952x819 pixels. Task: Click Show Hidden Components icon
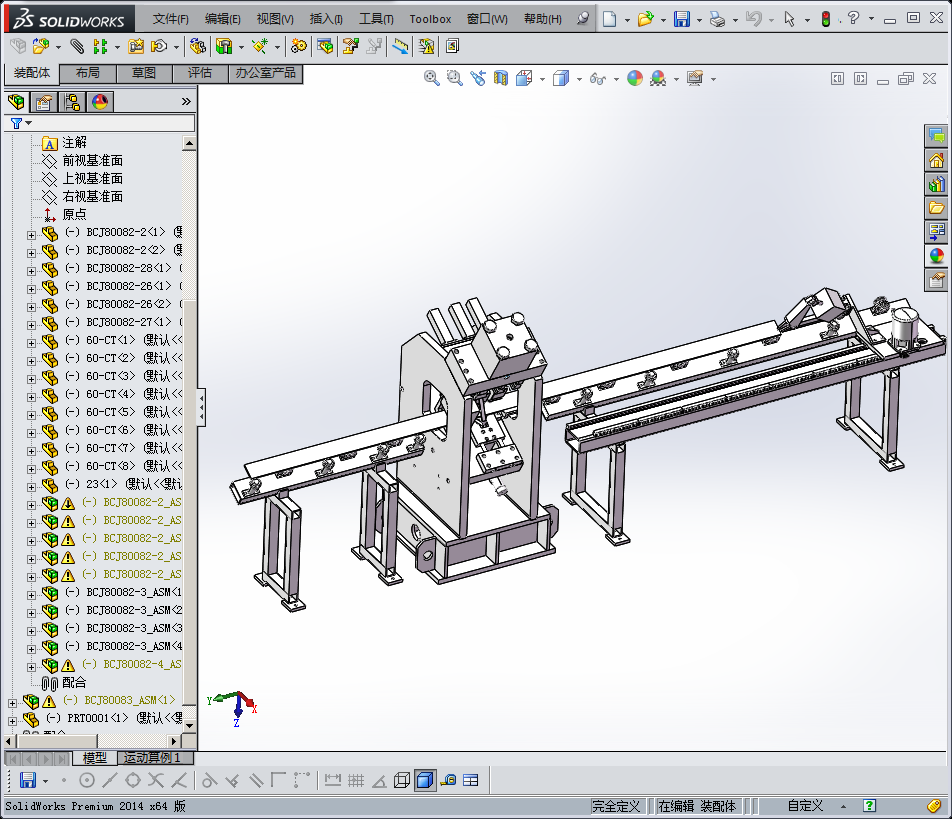pos(197,46)
